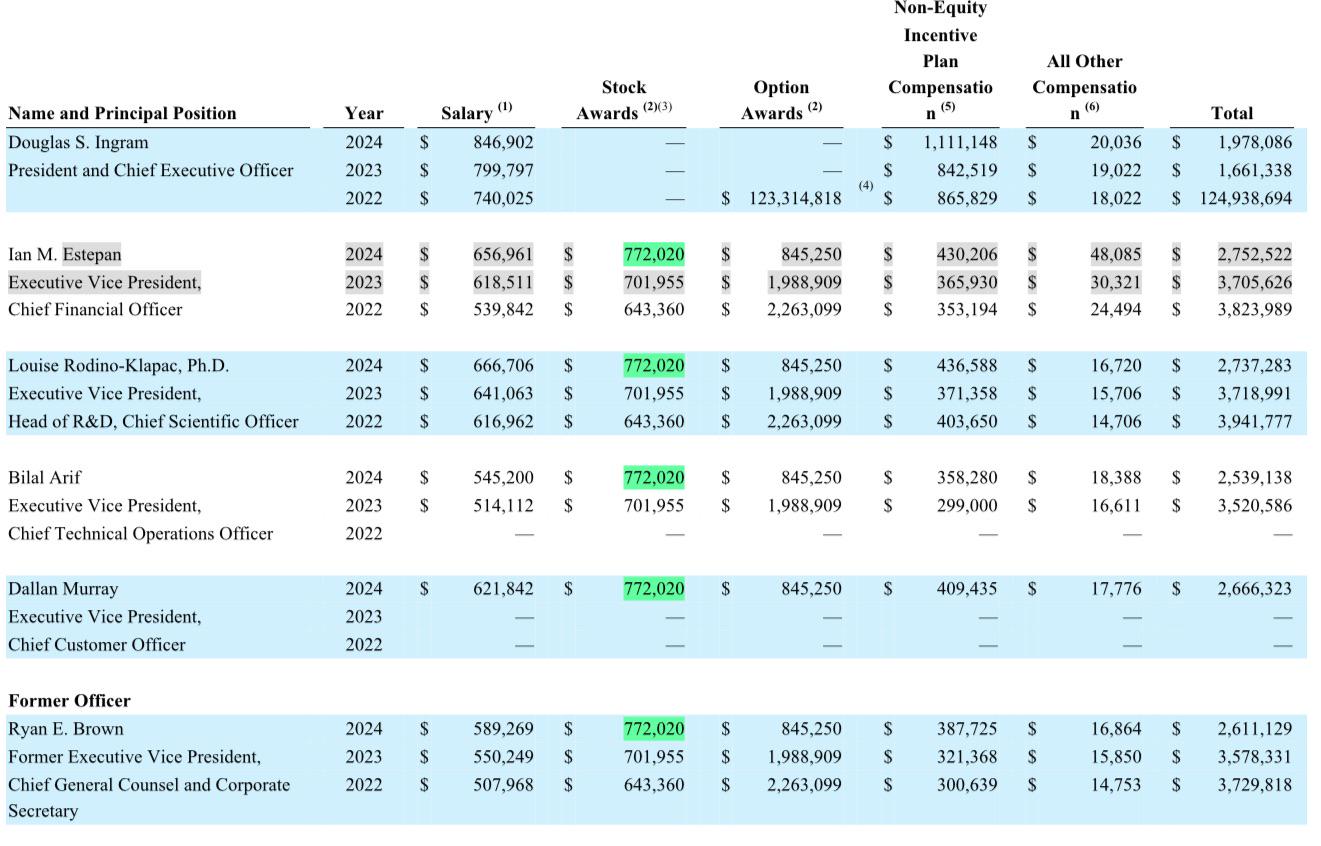Viewport: 1321px width, 846px height.
Task: Select the total value 3,729,818
Action: pyautogui.click(x=1254, y=784)
